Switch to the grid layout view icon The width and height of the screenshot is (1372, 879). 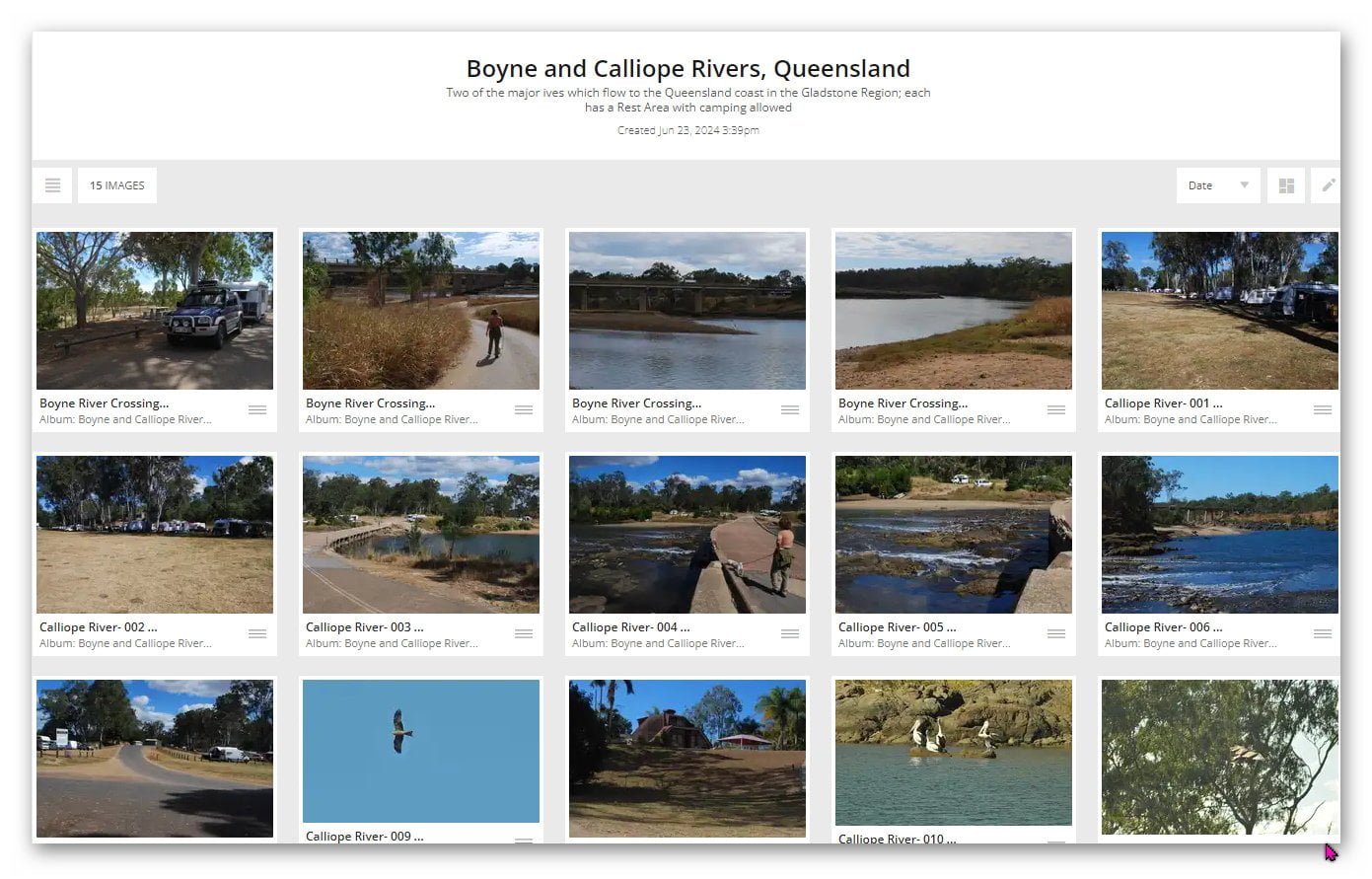point(1285,185)
